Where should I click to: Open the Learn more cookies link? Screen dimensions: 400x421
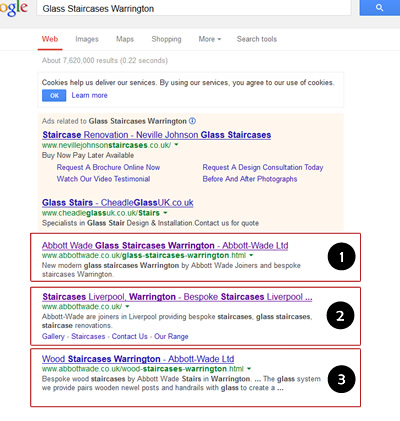coord(89,95)
